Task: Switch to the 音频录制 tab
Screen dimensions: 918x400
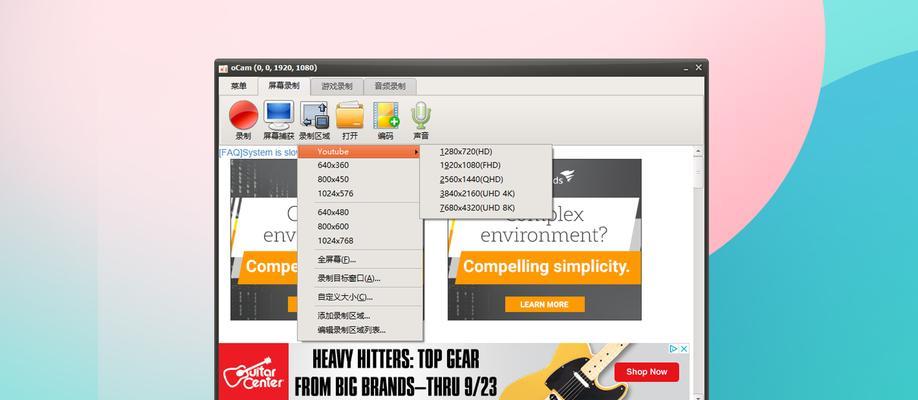Action: (x=390, y=86)
